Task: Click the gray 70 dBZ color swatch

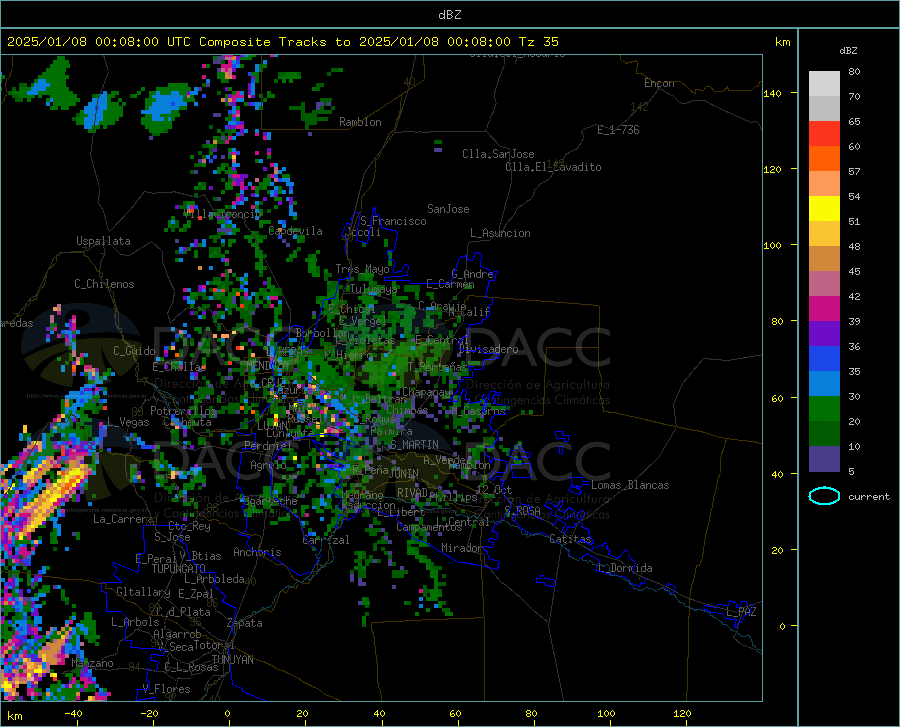Action: (x=824, y=108)
